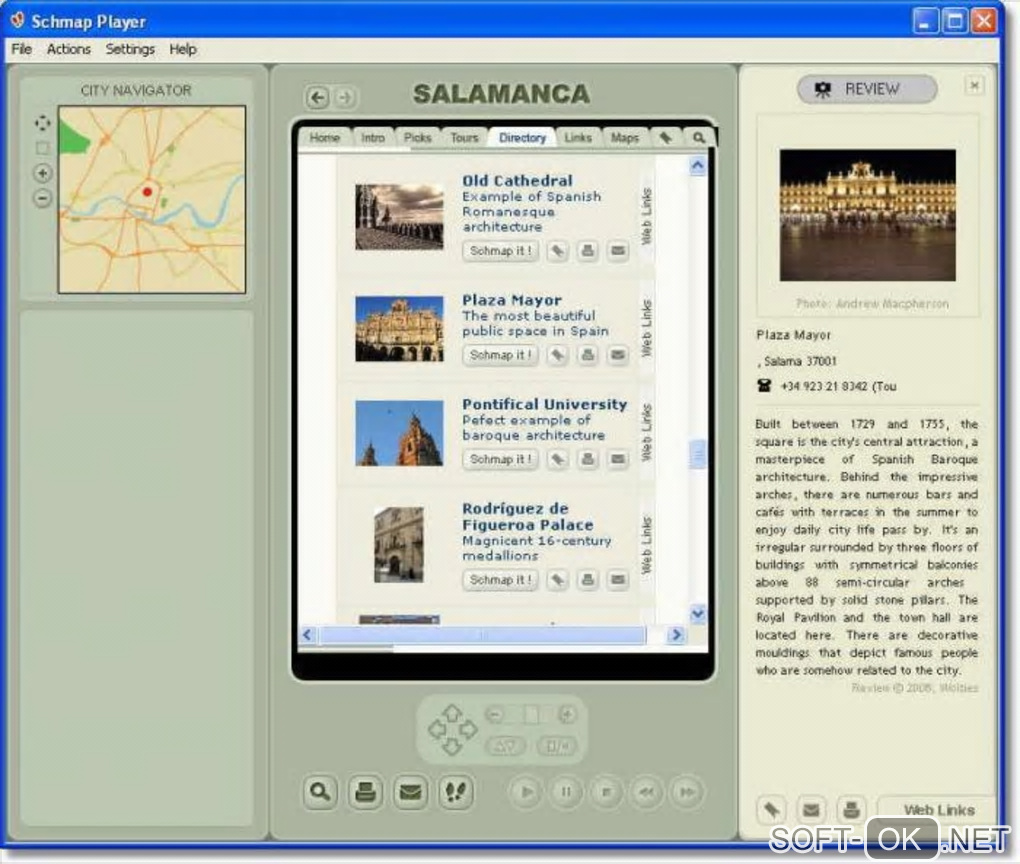Click the horizontal scrollbar right arrow
Image resolution: width=1020 pixels, height=864 pixels.
point(677,635)
